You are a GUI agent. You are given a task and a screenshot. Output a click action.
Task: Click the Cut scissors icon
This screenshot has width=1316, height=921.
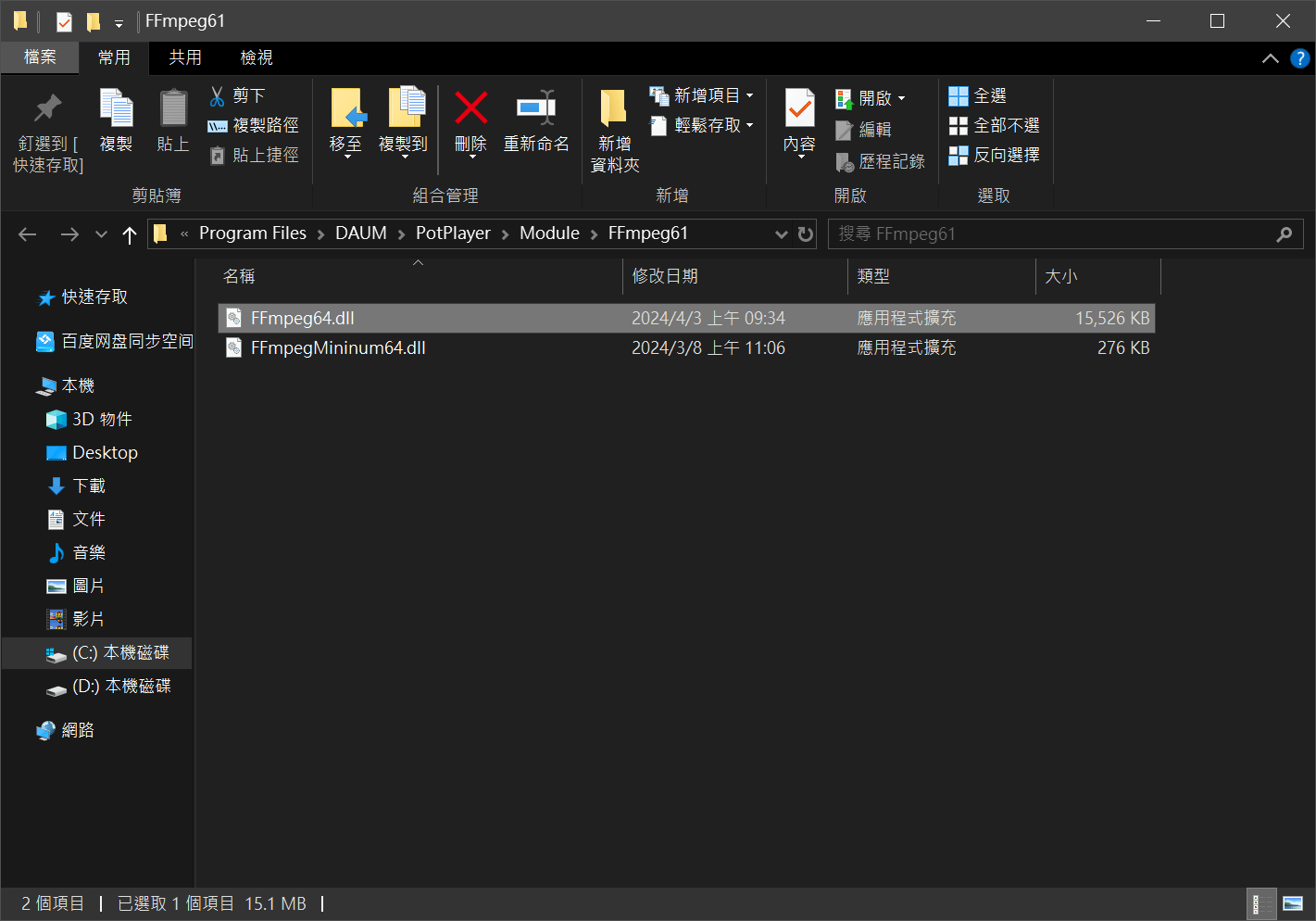(x=218, y=96)
